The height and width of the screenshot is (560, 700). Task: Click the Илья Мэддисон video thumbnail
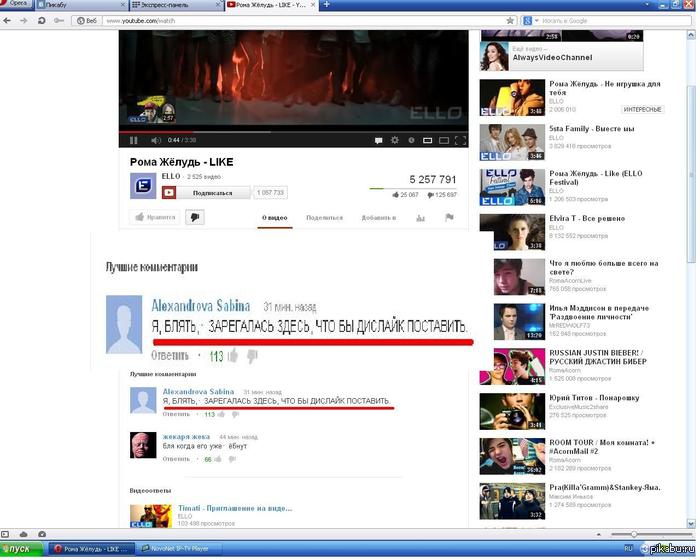pyautogui.click(x=519, y=322)
